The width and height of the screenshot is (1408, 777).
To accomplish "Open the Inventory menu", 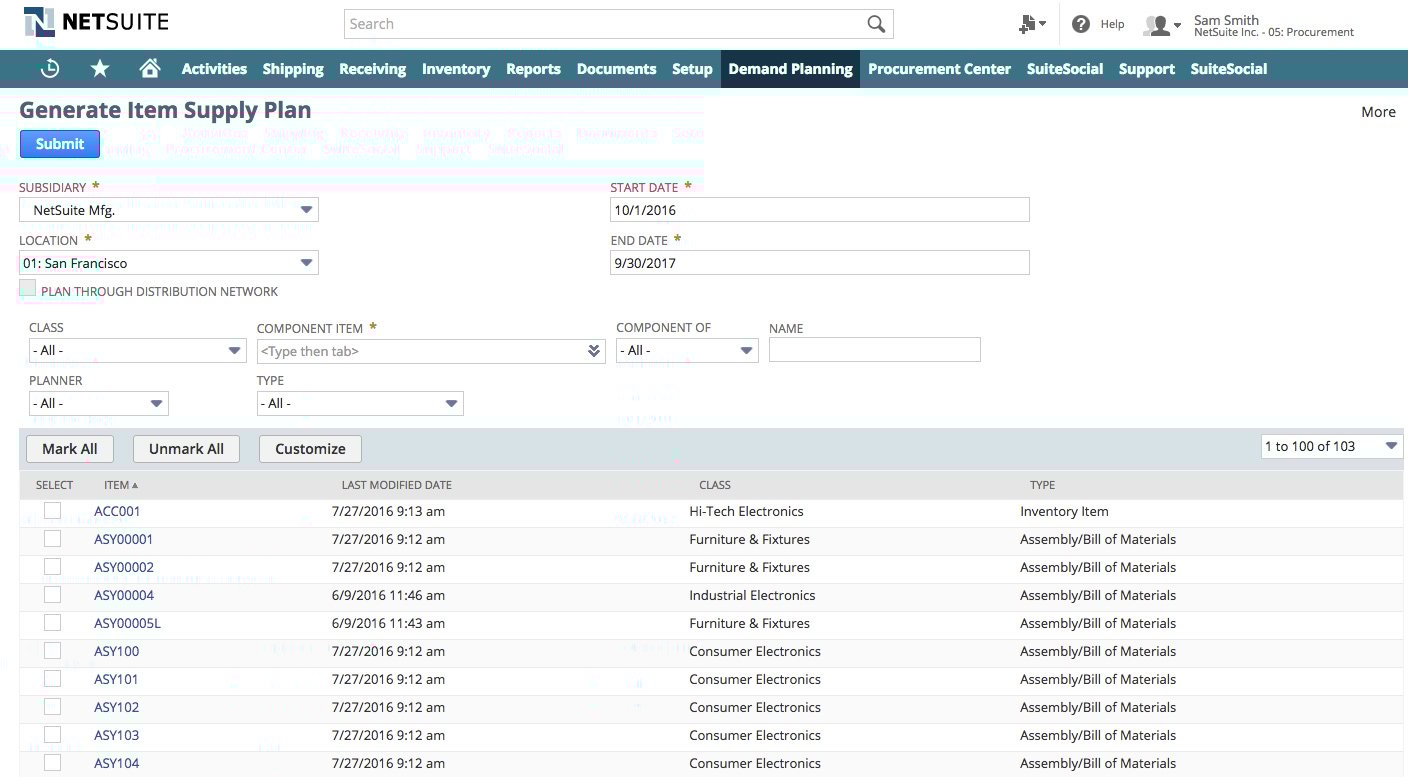I will 456,69.
